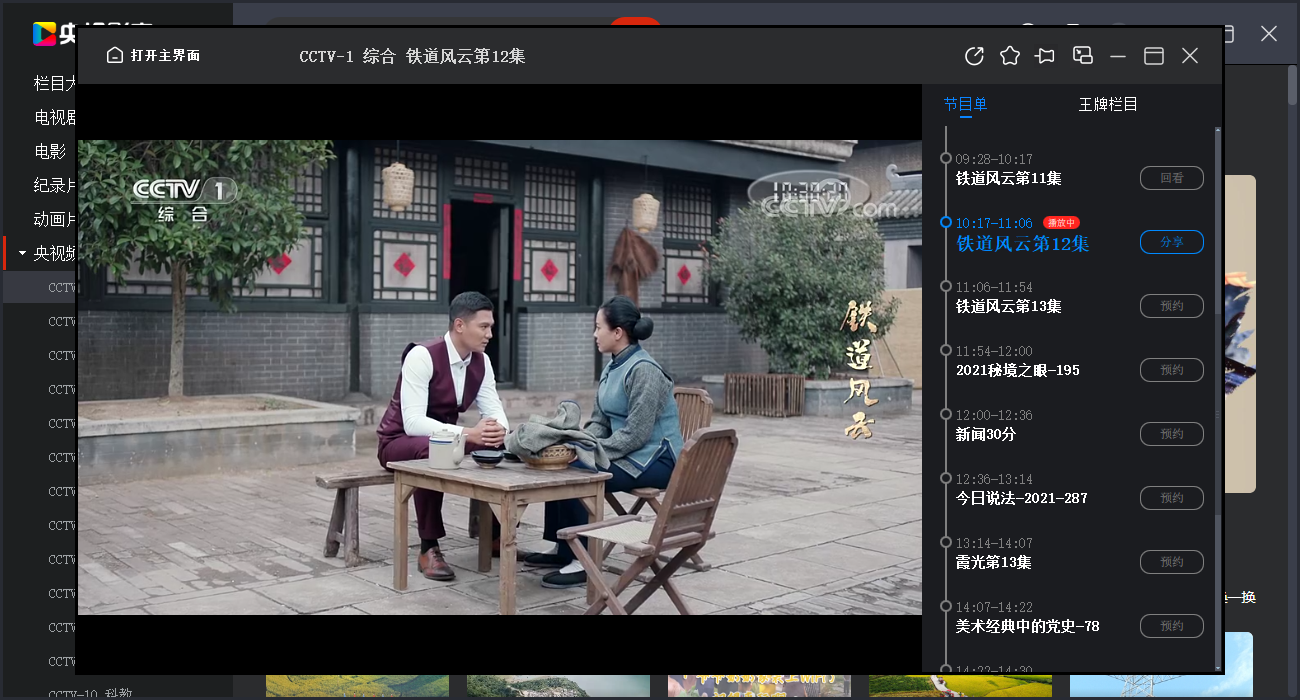The height and width of the screenshot is (700, 1300).
Task: Click the app logo in background window
Action: [x=45, y=33]
